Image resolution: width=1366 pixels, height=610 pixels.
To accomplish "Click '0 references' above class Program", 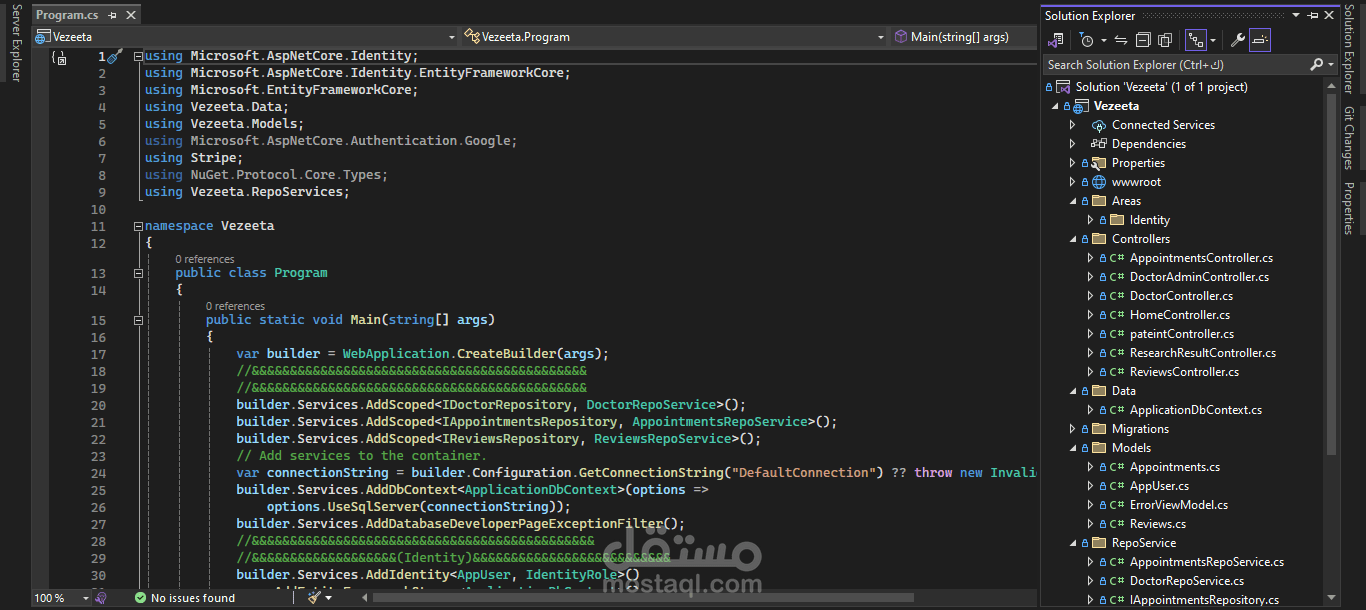I will click(x=205, y=259).
